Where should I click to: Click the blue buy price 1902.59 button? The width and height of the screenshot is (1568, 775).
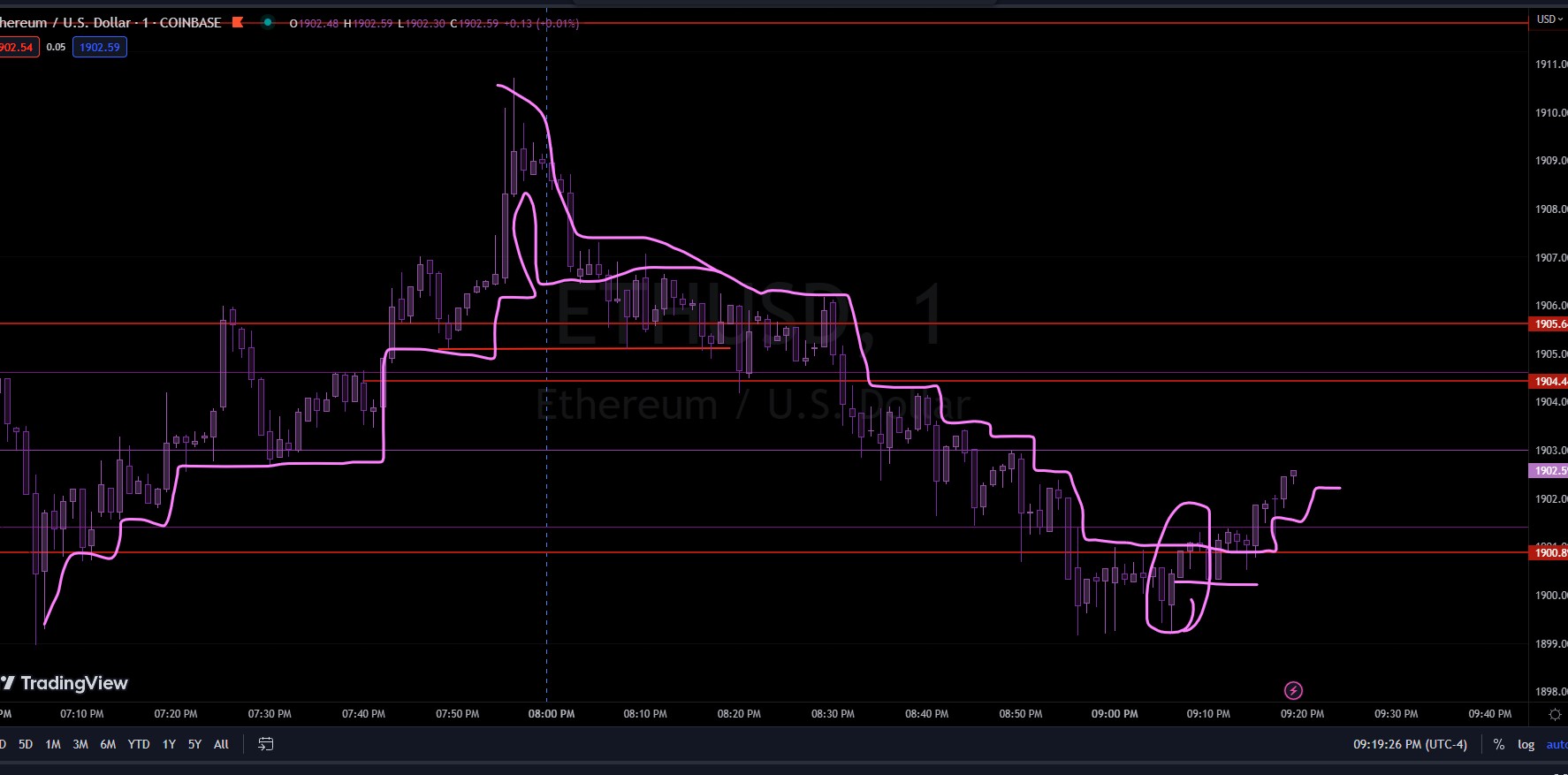point(100,47)
